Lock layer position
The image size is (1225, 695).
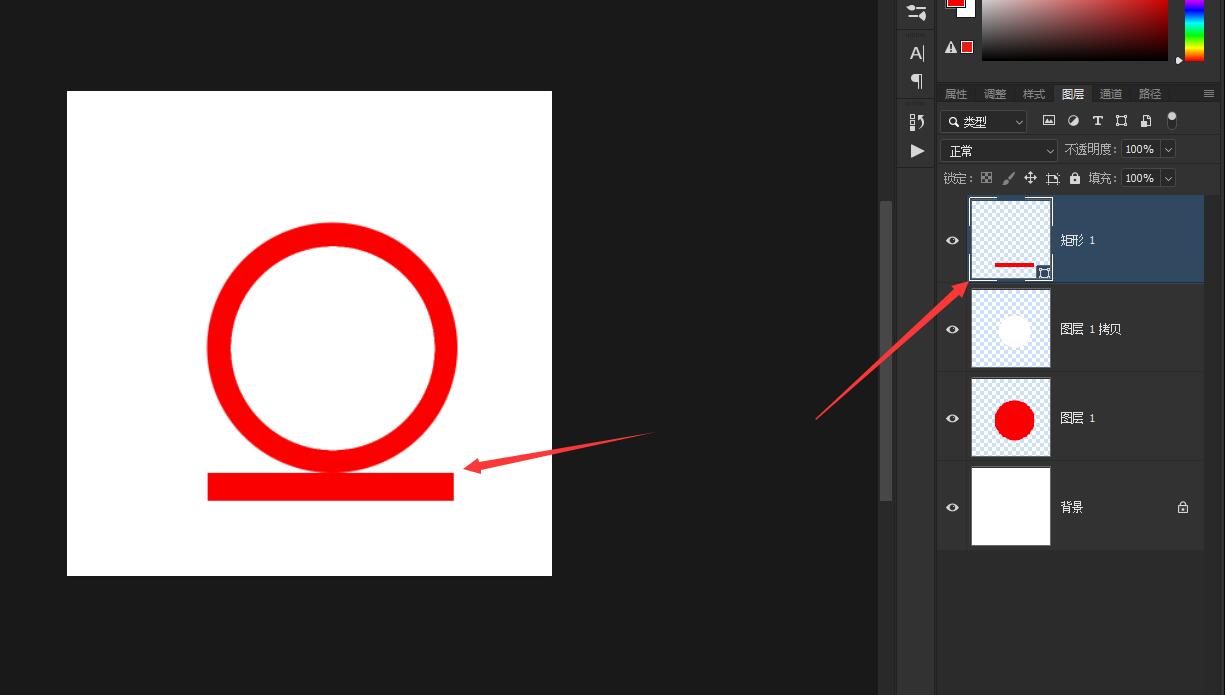[1030, 178]
